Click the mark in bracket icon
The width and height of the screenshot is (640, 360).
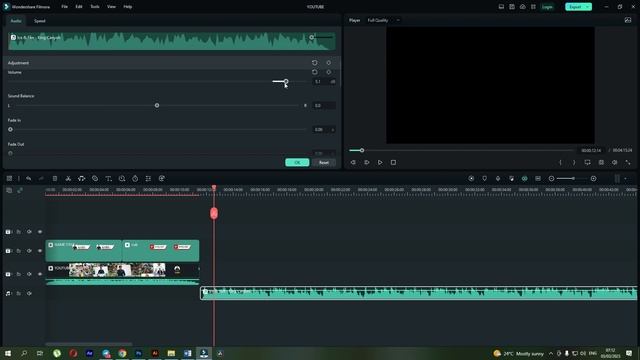point(560,162)
